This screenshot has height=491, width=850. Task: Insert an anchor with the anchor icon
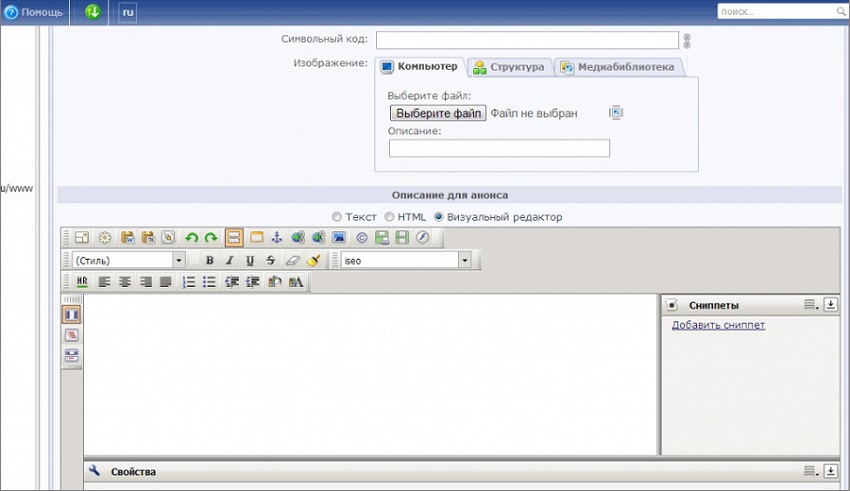coord(277,237)
